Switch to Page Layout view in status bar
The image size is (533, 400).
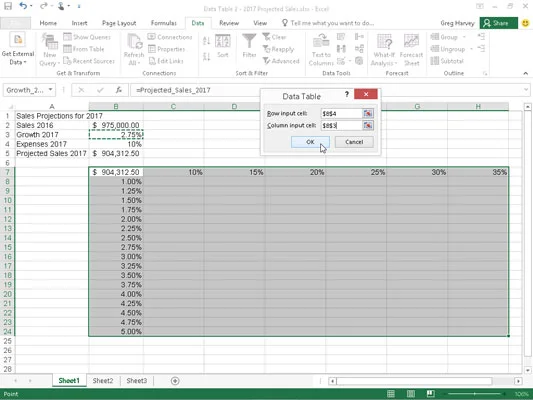click(411, 394)
